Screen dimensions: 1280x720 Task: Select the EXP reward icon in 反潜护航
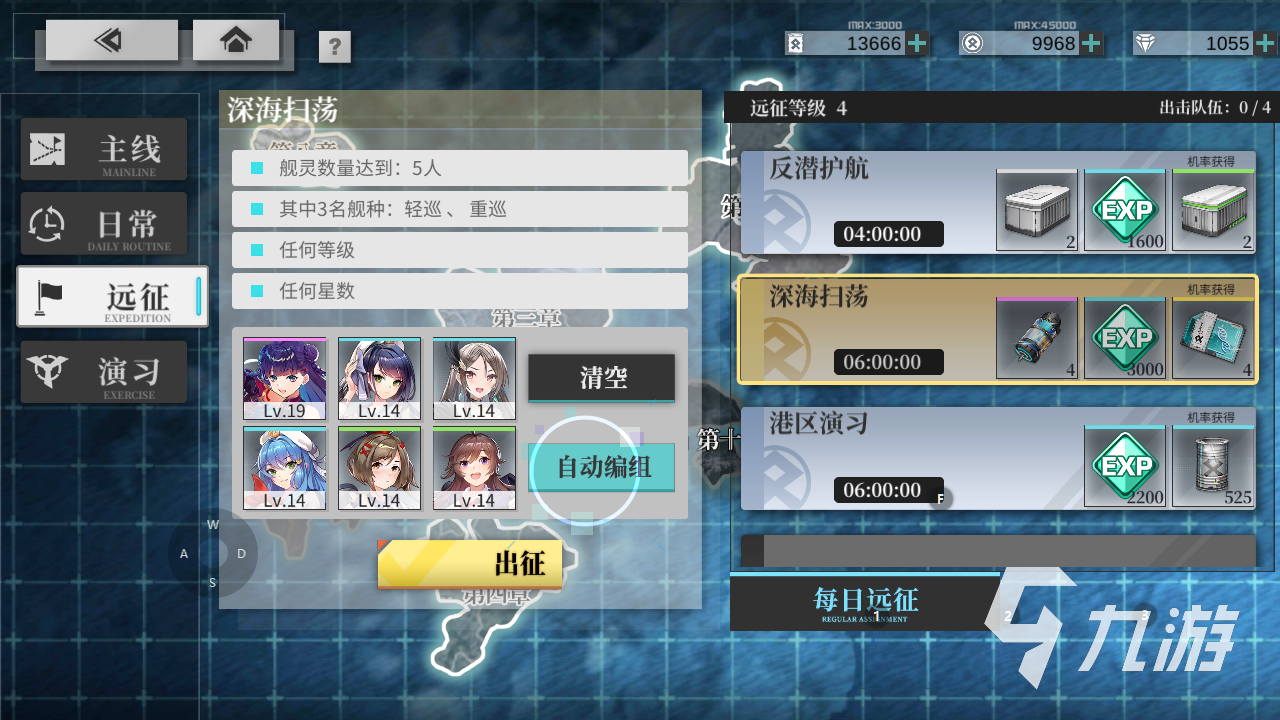click(1125, 210)
